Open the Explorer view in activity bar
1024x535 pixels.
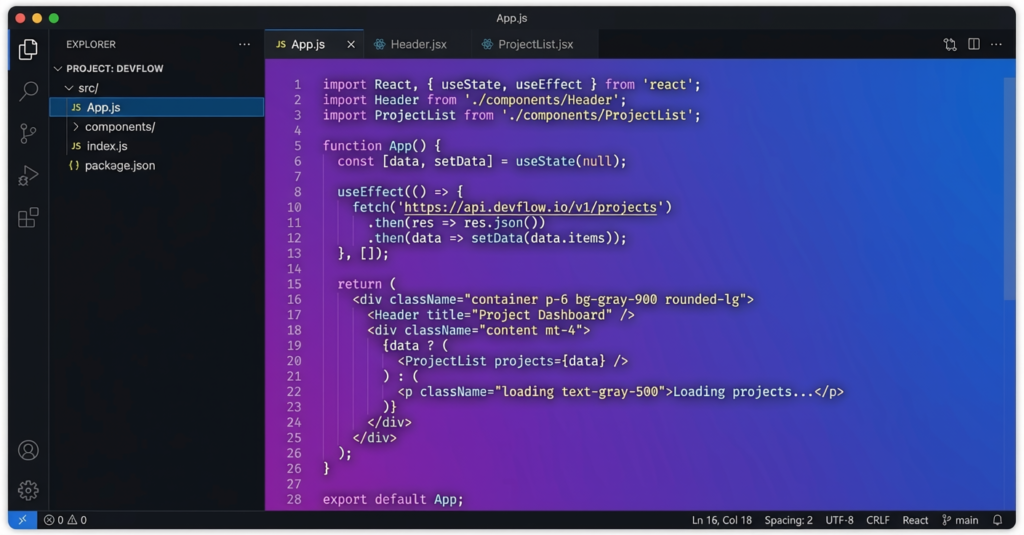(28, 50)
